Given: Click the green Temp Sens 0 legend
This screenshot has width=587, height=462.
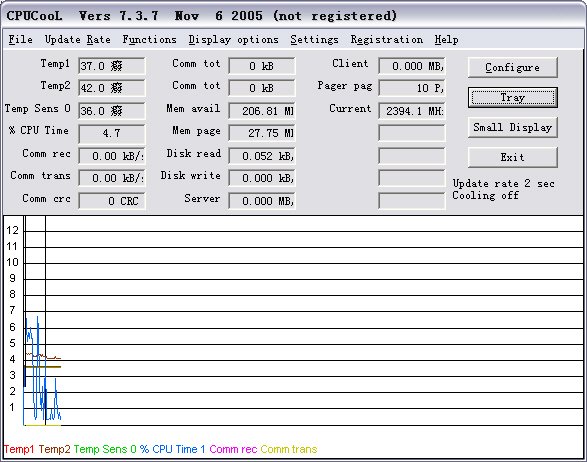Looking at the screenshot, I should click(105, 449).
